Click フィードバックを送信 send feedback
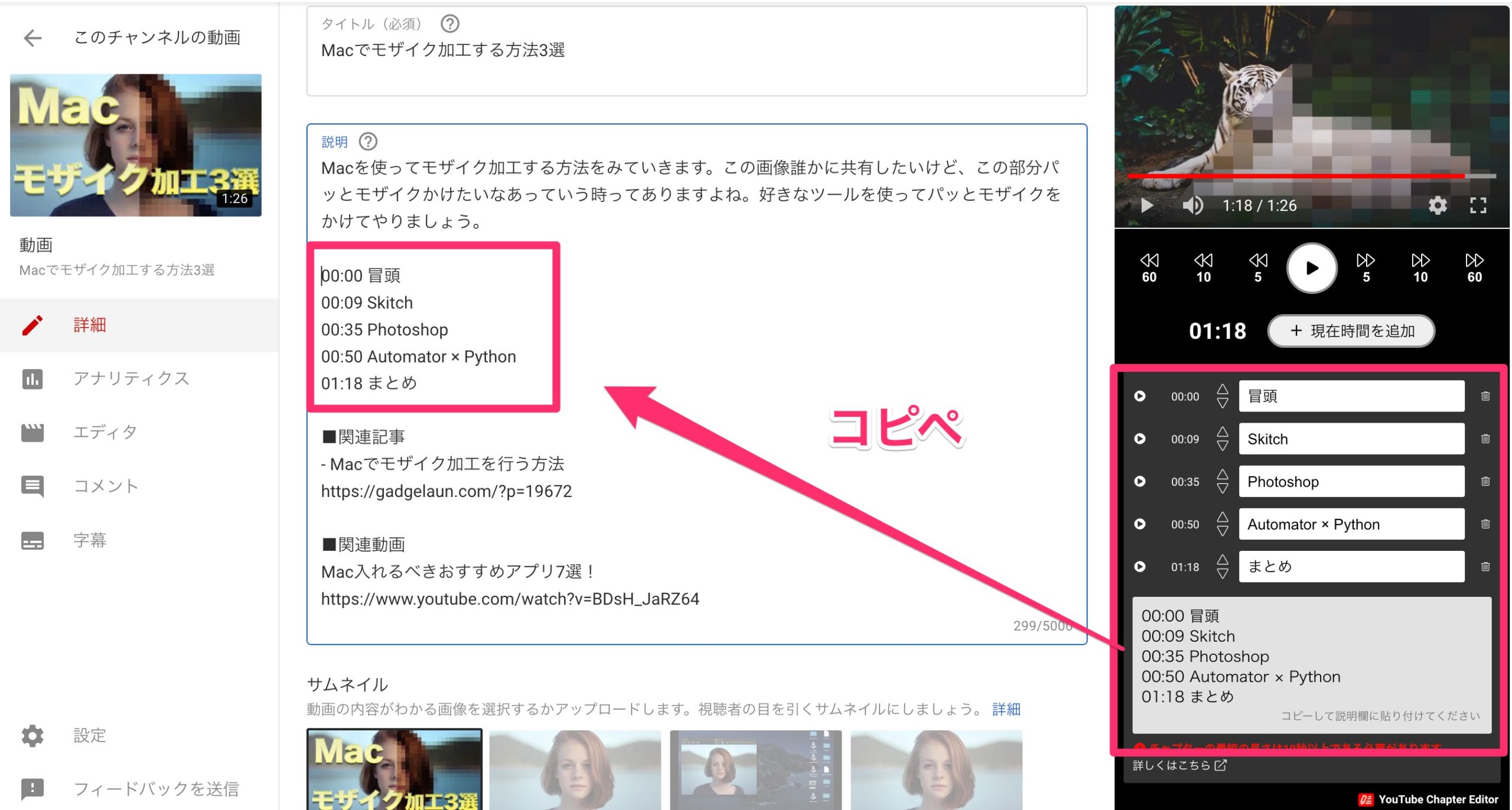Image resolution: width=1512 pixels, height=810 pixels. pos(139,789)
